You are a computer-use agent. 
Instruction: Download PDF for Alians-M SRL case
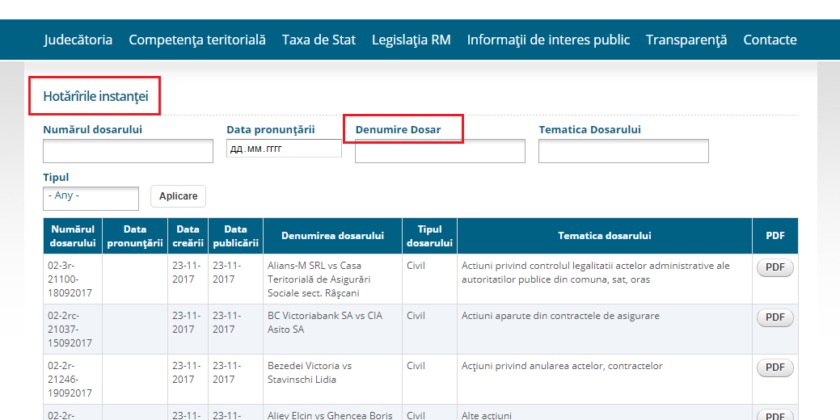775,268
